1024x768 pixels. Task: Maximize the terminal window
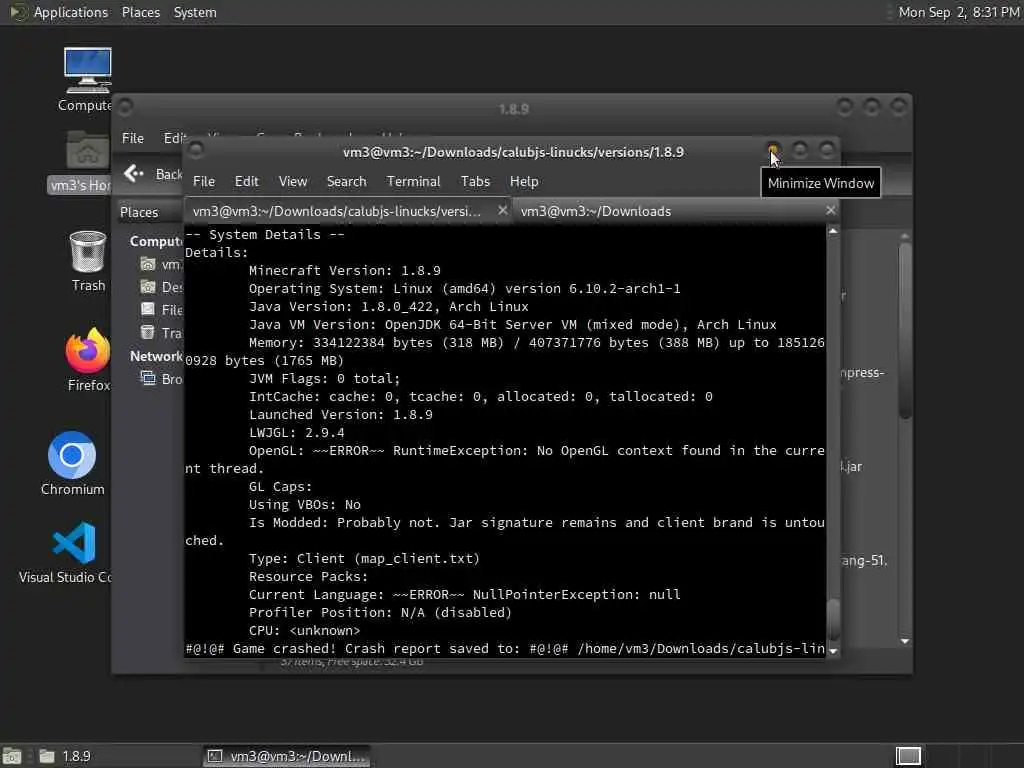(800, 150)
